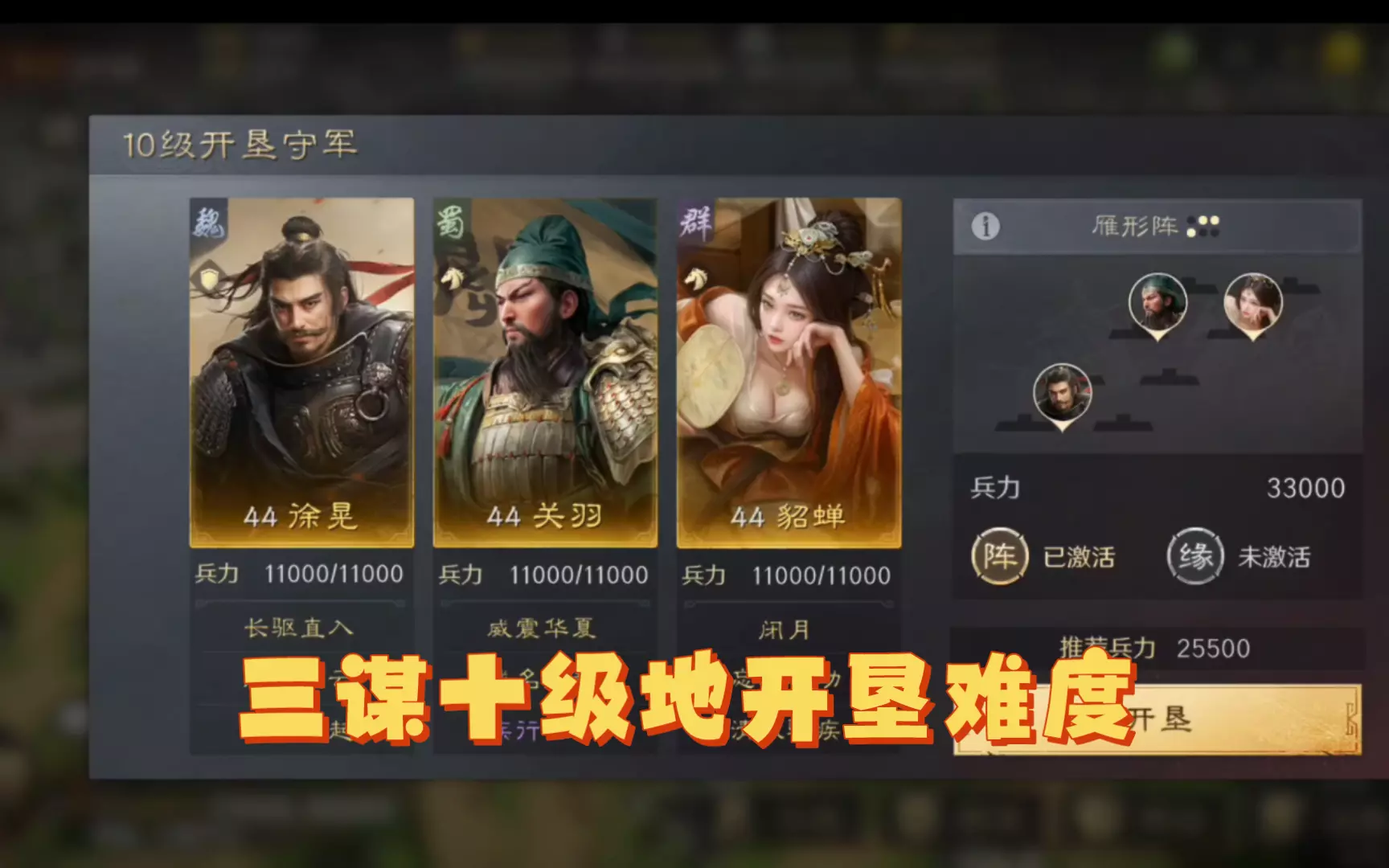The image size is (1389, 868).
Task: Toggle the 阵 formation bonus badge (已激活)
Action: [x=1000, y=555]
